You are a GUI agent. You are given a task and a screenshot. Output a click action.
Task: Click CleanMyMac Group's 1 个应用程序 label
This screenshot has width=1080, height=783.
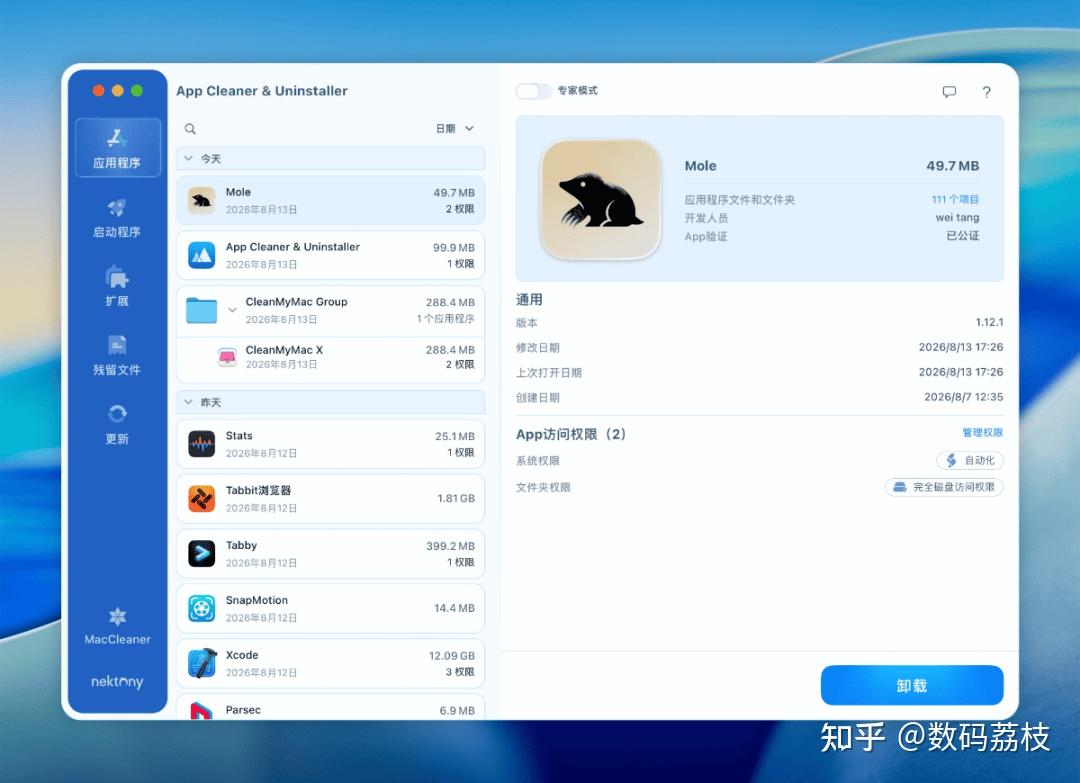point(445,319)
